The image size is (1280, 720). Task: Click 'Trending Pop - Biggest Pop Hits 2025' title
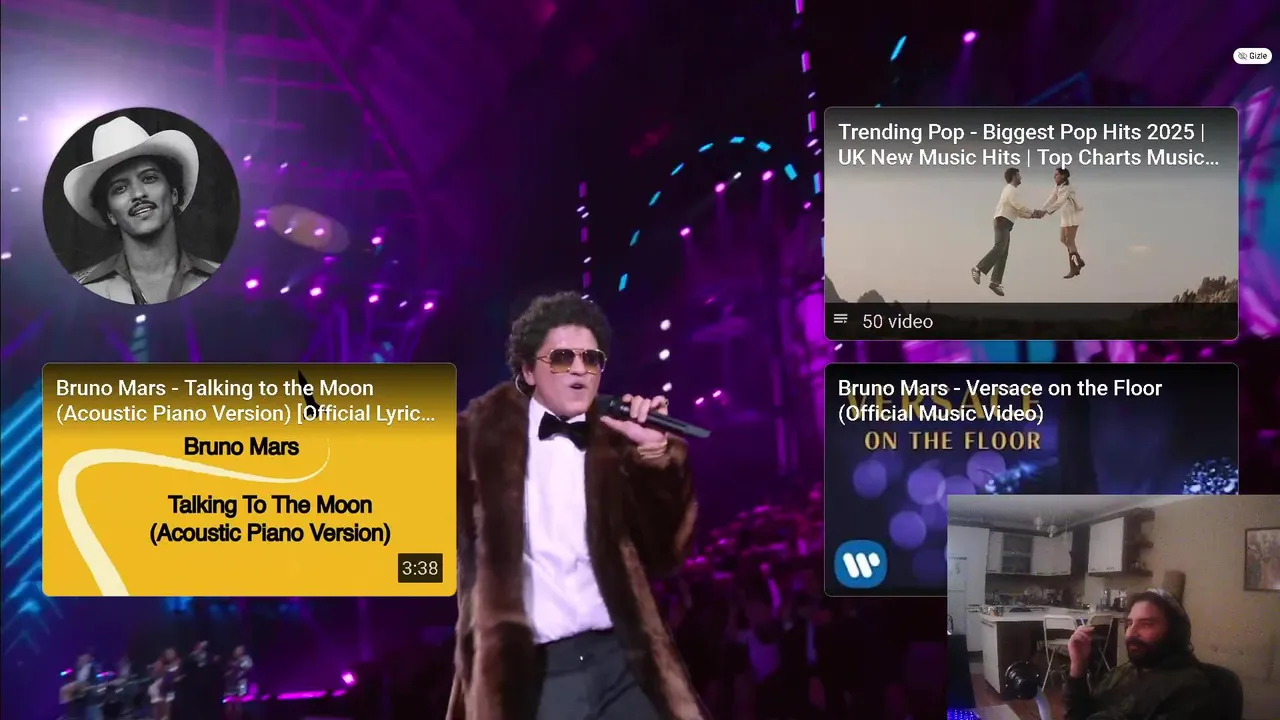1028,145
